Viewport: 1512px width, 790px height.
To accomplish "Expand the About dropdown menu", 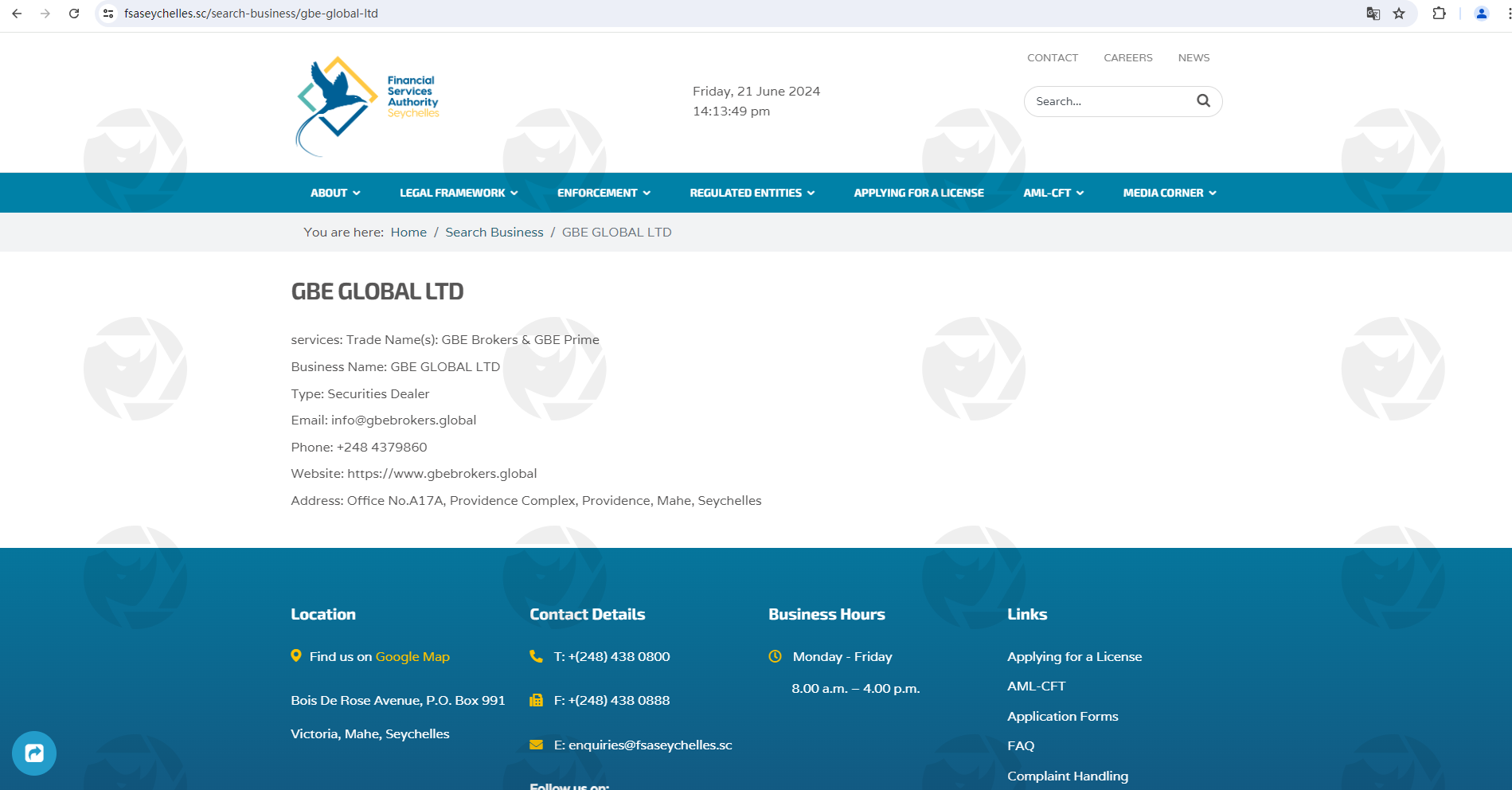I will coord(335,193).
